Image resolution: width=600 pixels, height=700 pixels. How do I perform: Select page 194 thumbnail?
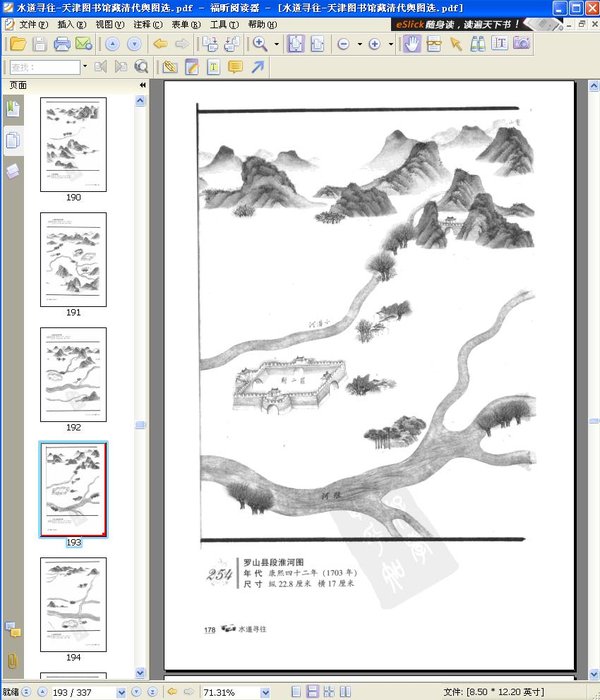(x=73, y=604)
